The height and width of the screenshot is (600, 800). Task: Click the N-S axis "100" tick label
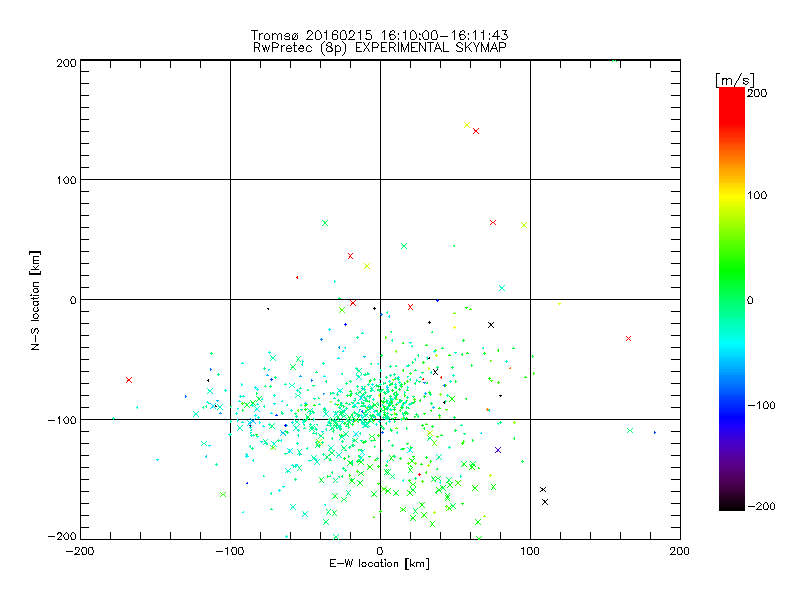[66, 180]
